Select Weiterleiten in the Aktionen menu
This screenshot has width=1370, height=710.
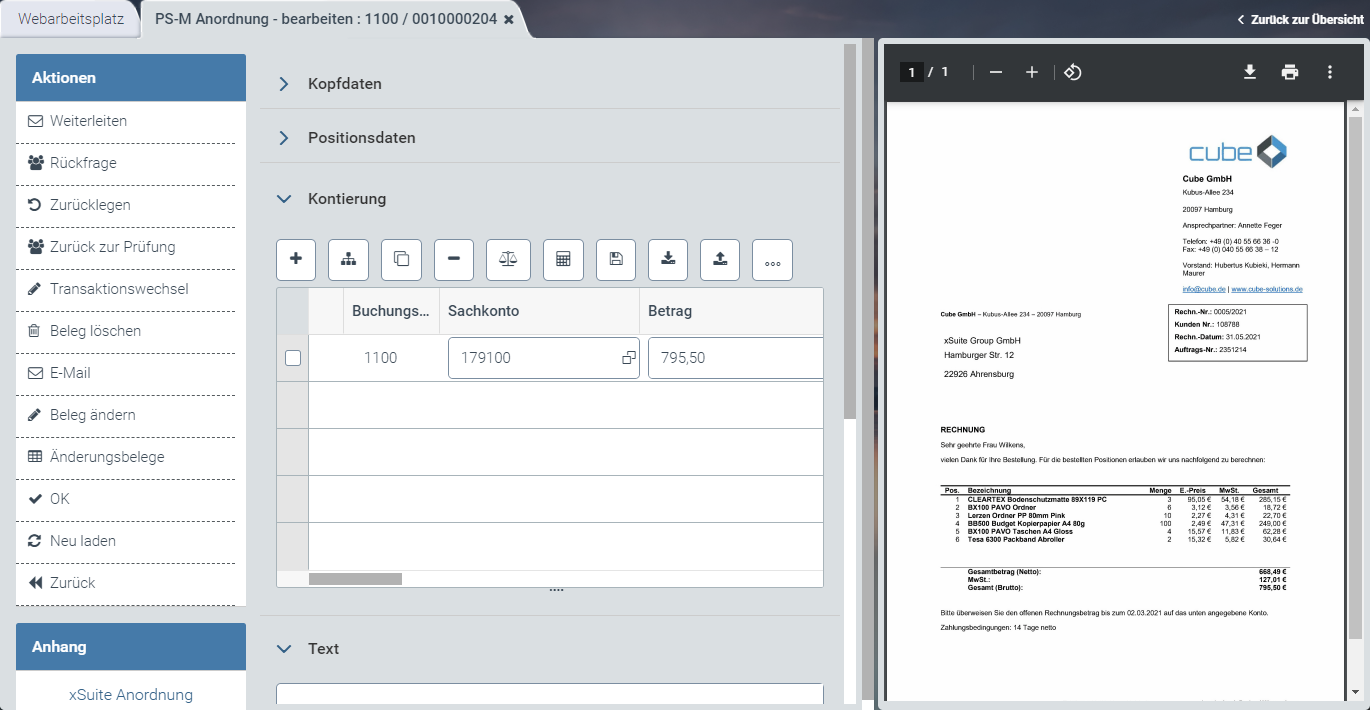click(88, 121)
